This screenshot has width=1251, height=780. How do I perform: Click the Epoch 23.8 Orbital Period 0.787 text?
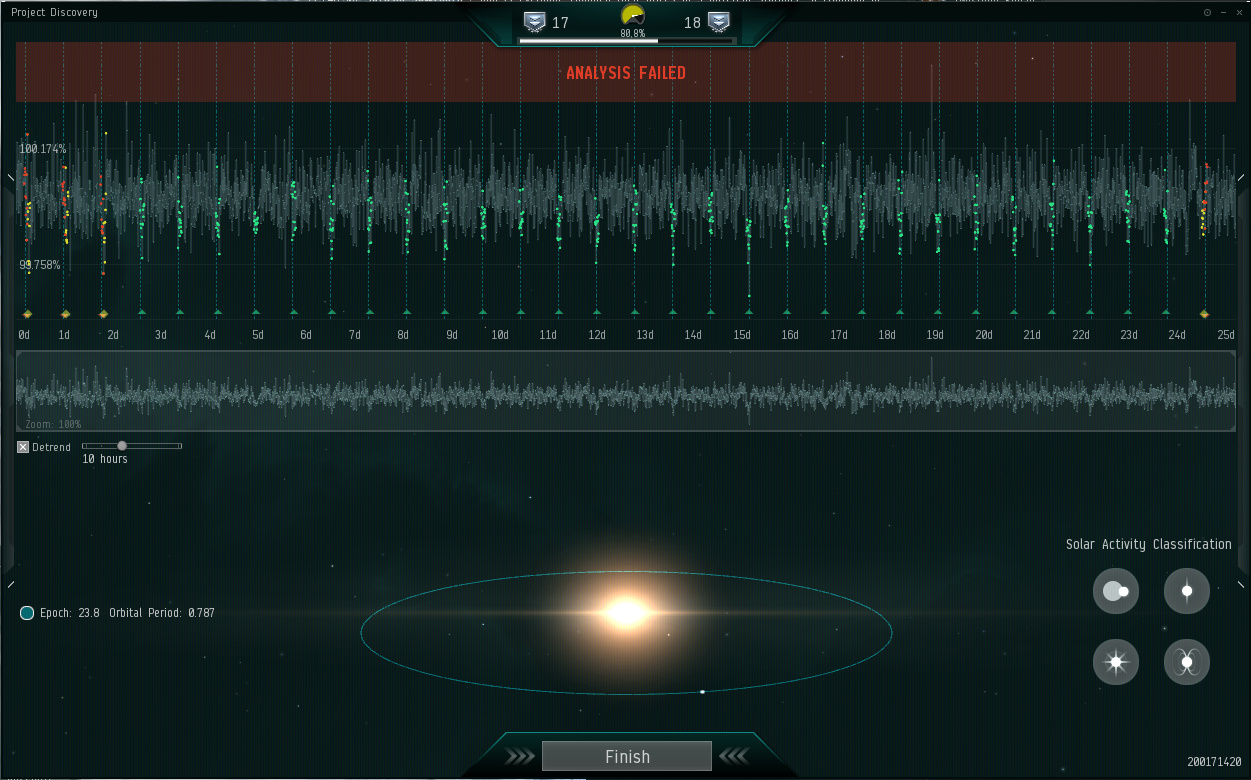[x=127, y=613]
